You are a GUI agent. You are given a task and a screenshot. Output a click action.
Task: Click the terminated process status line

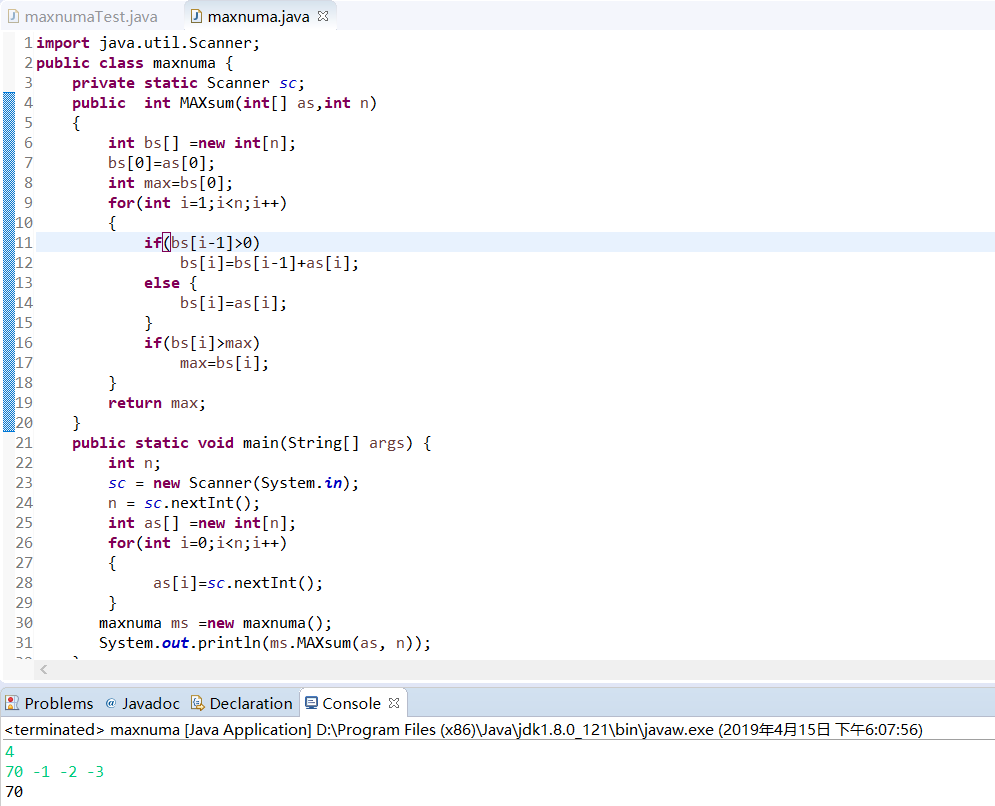click(x=463, y=729)
